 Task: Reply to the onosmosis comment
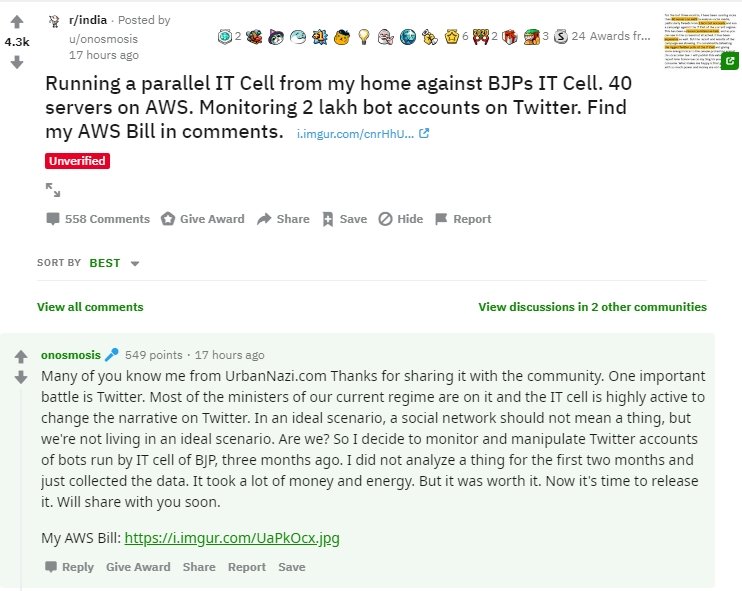(x=69, y=567)
